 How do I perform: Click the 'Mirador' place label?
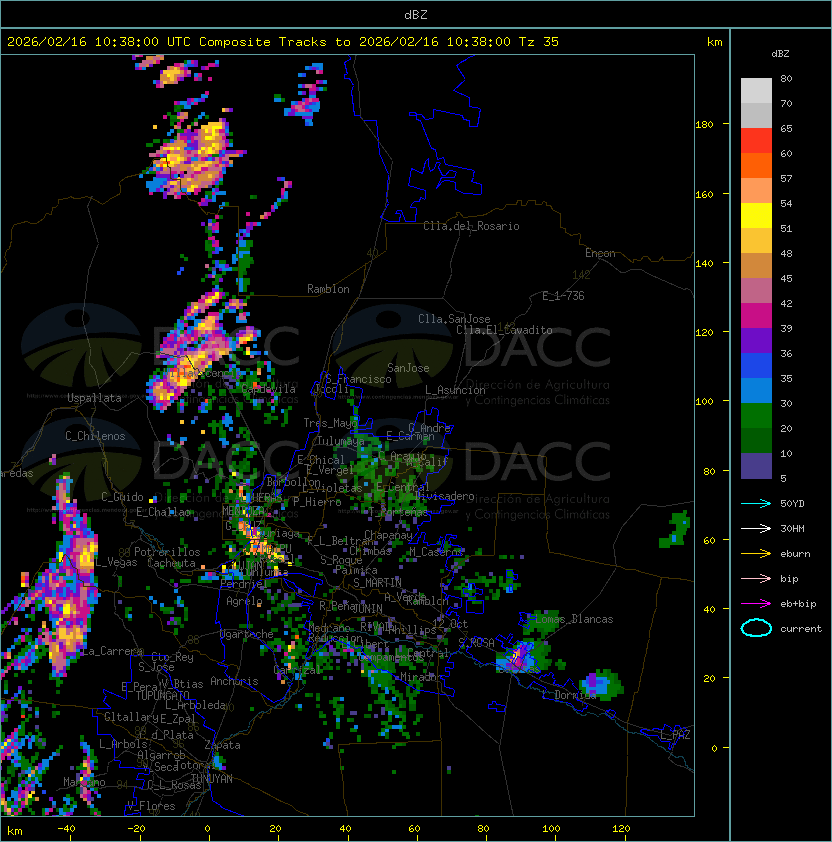point(419,677)
